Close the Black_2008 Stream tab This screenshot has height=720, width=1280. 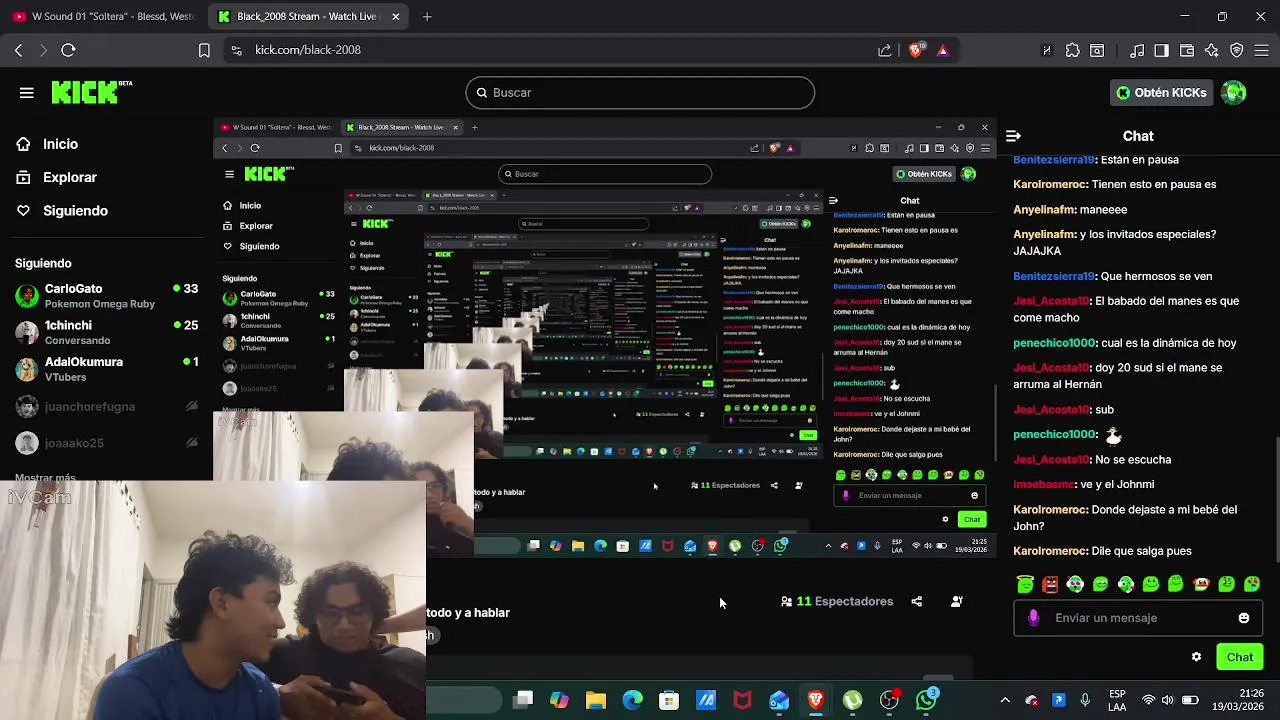[x=396, y=16]
